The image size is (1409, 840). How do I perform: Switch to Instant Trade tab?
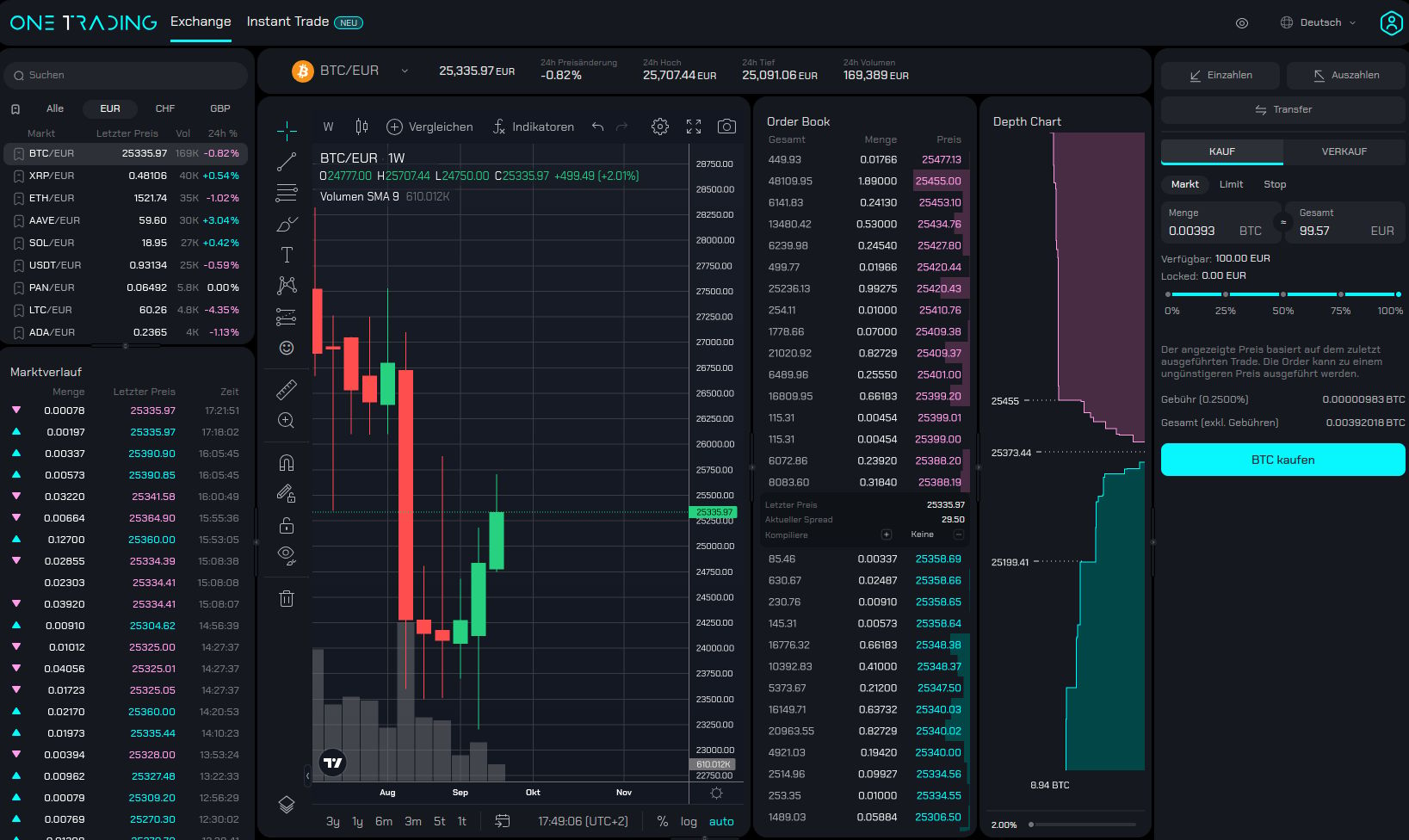click(305, 22)
